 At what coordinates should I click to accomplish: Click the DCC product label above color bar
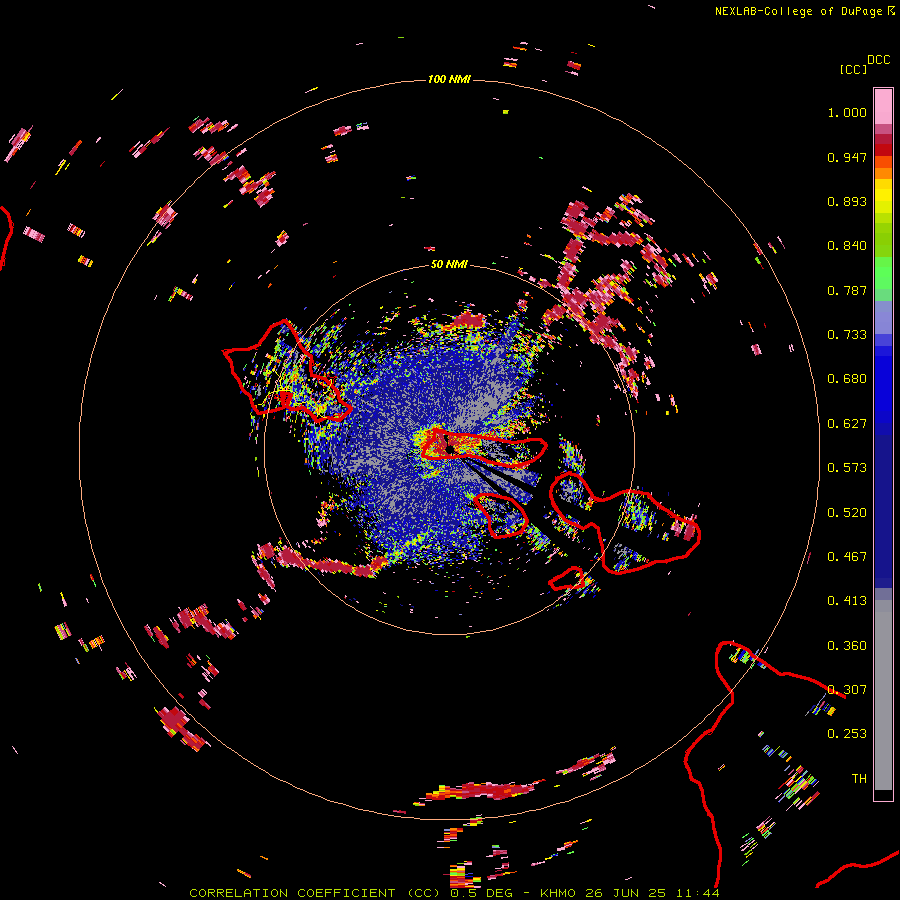878,60
